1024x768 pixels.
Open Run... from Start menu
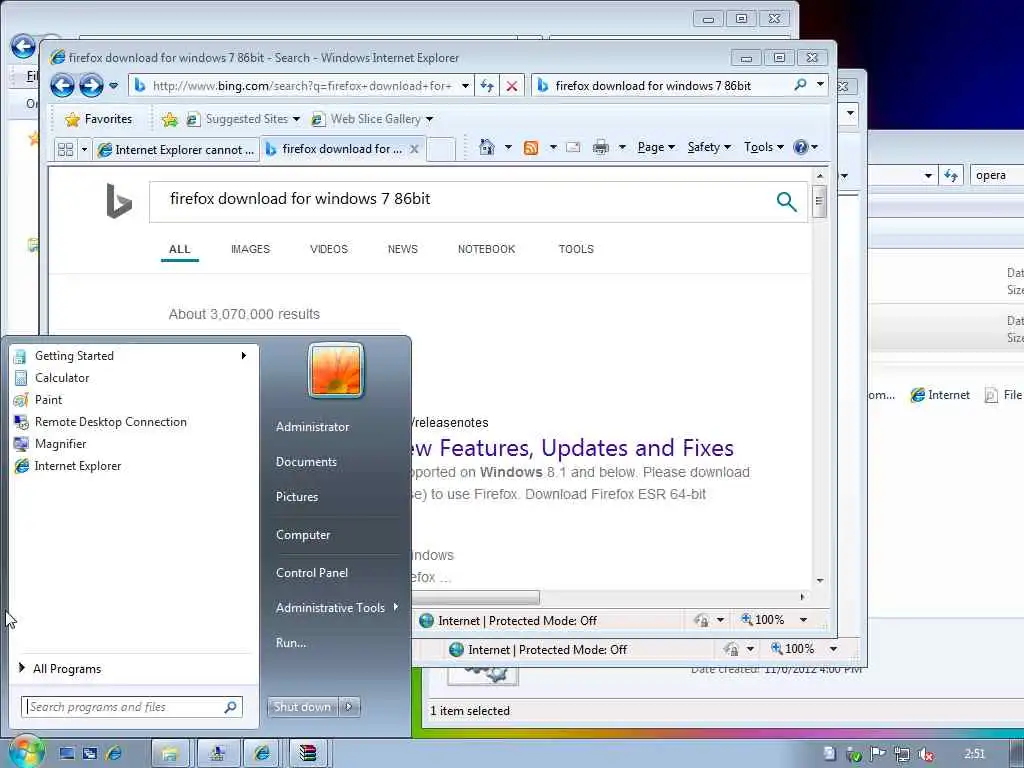[291, 643]
